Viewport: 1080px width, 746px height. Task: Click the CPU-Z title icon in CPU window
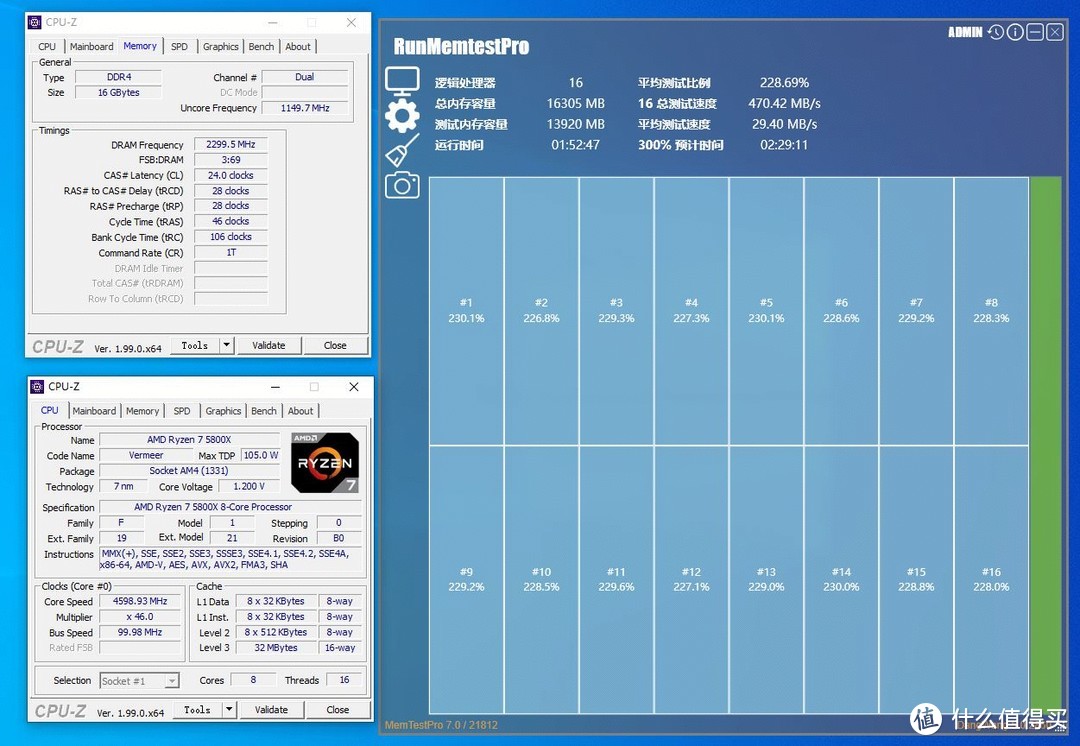point(38,387)
